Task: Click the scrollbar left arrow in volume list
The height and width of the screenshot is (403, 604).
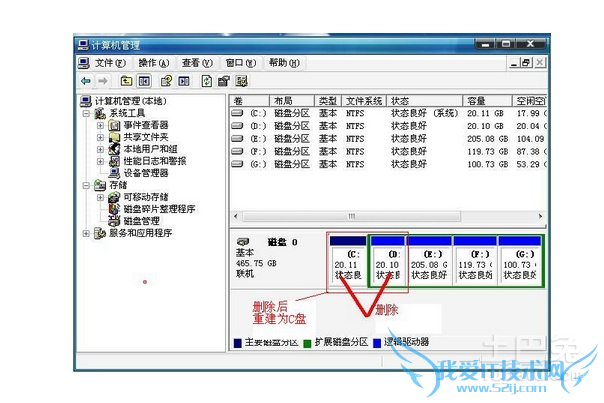Action: (x=236, y=216)
